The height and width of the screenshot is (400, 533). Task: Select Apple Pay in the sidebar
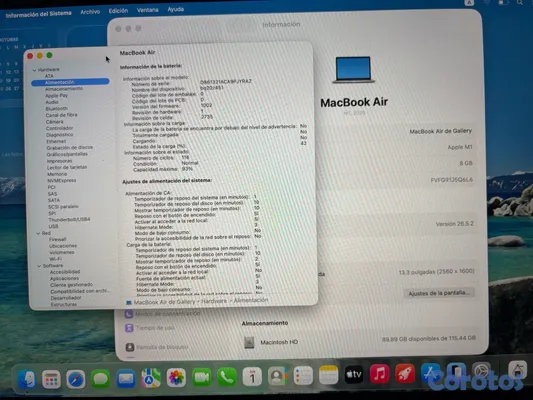click(x=56, y=95)
